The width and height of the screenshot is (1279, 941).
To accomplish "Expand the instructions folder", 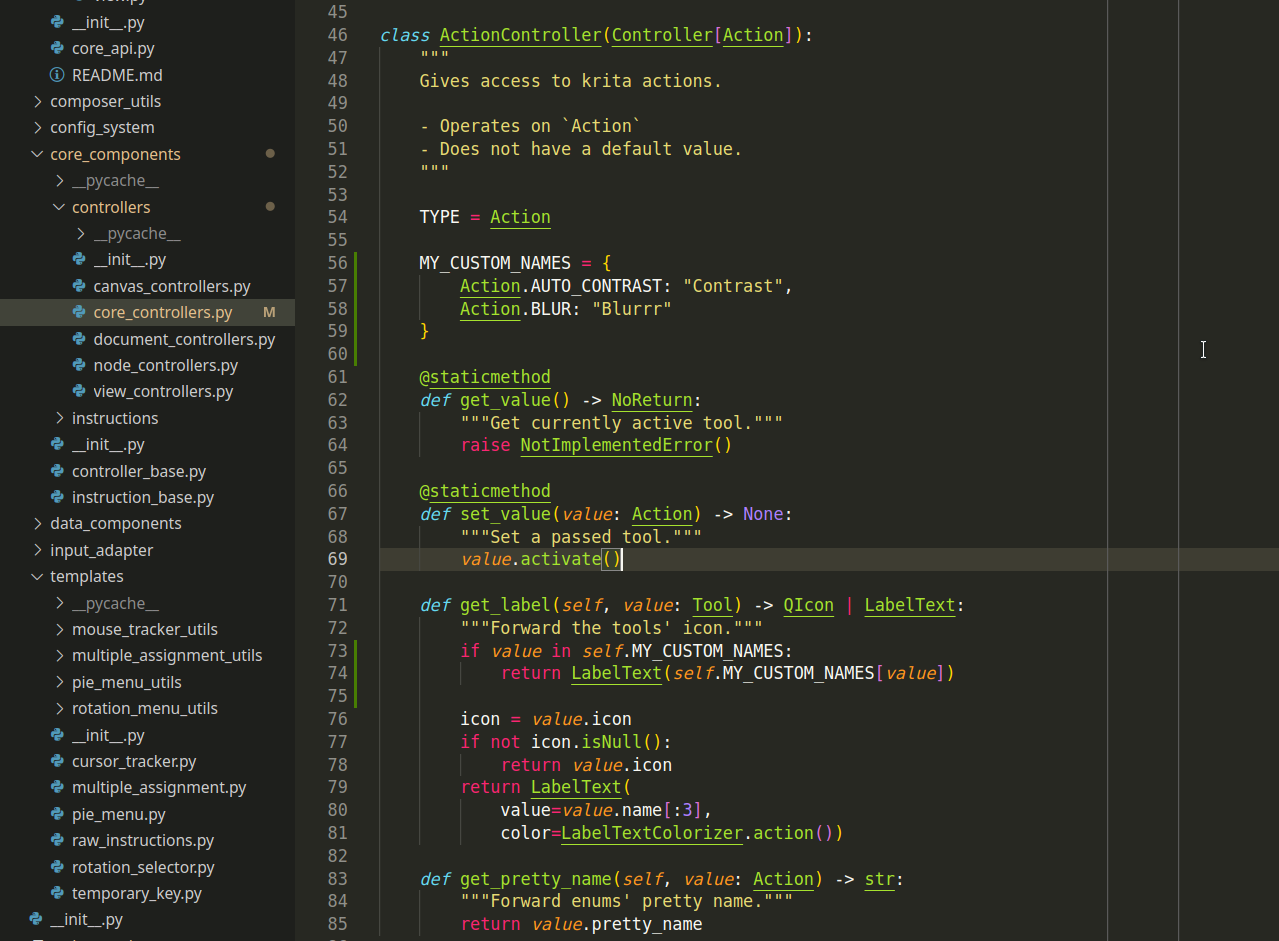I will 60,418.
